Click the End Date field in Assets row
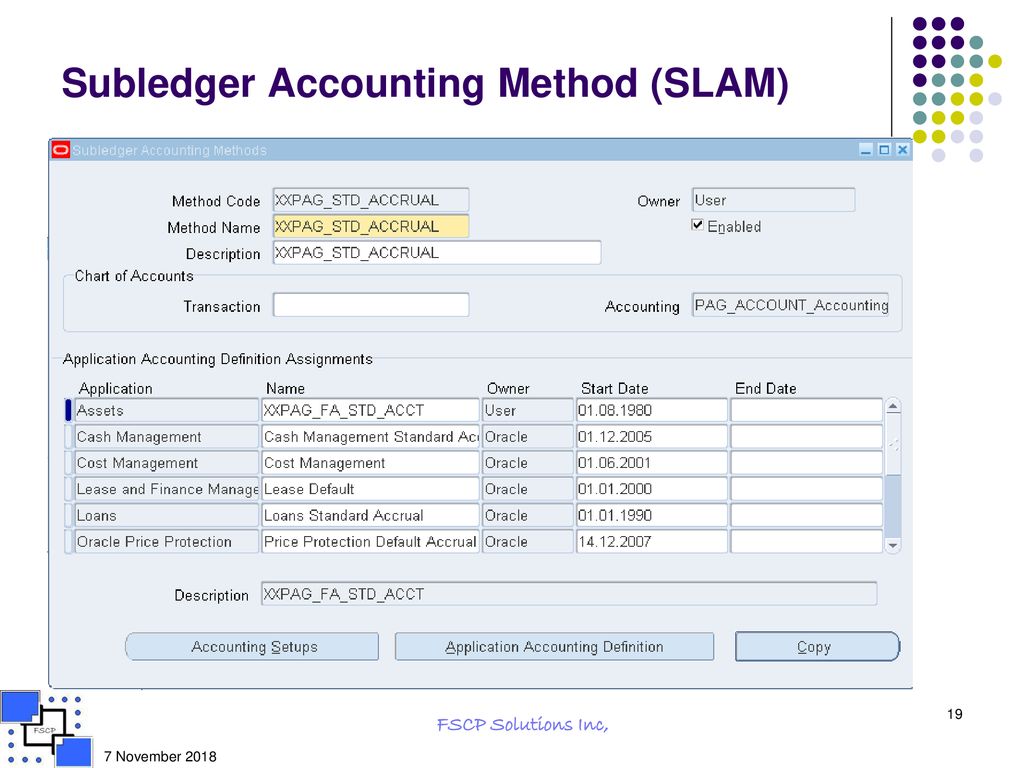The width and height of the screenshot is (1024, 768). coord(807,410)
